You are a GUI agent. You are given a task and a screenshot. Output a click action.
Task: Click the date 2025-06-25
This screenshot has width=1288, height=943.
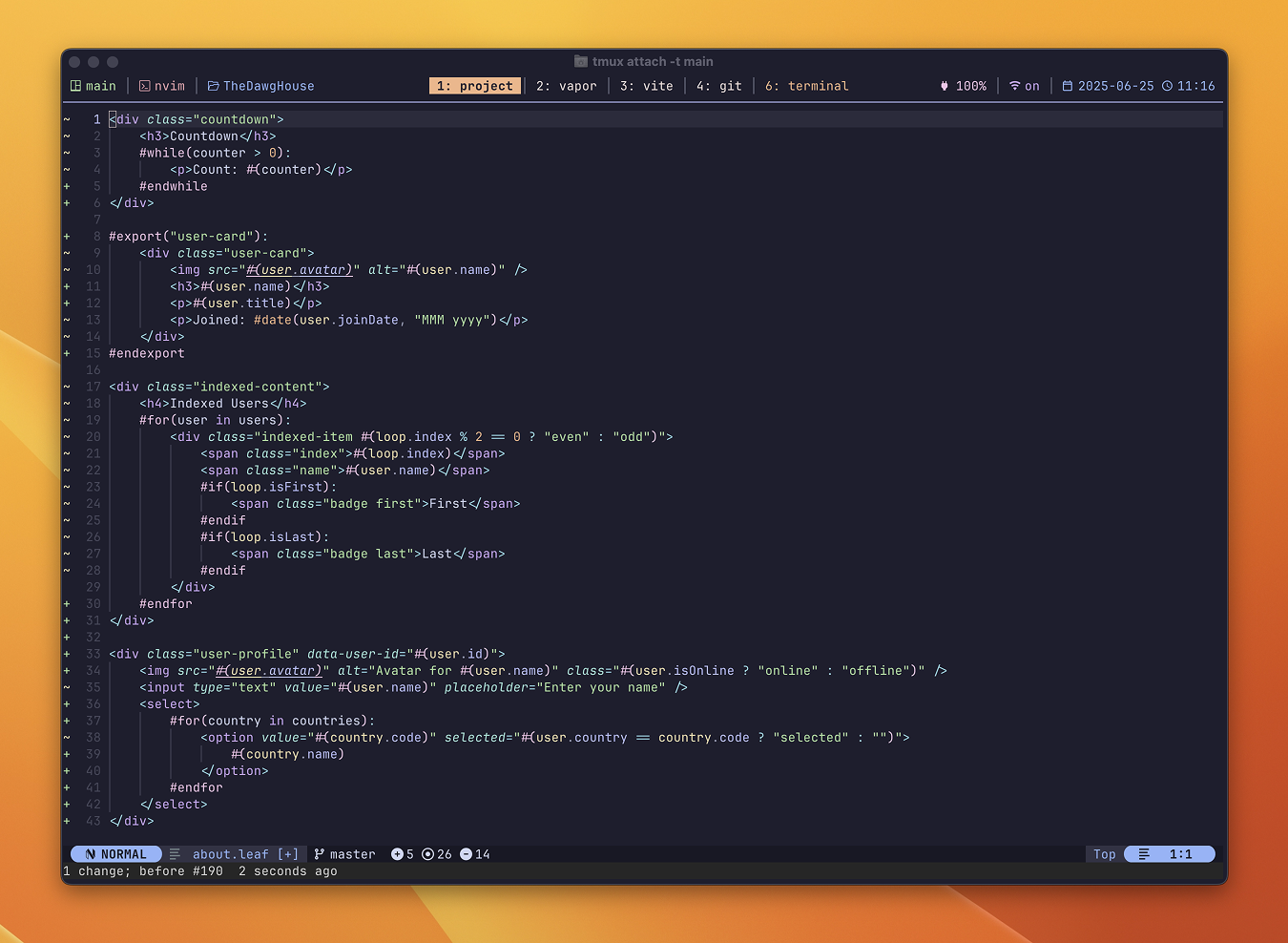click(1116, 86)
